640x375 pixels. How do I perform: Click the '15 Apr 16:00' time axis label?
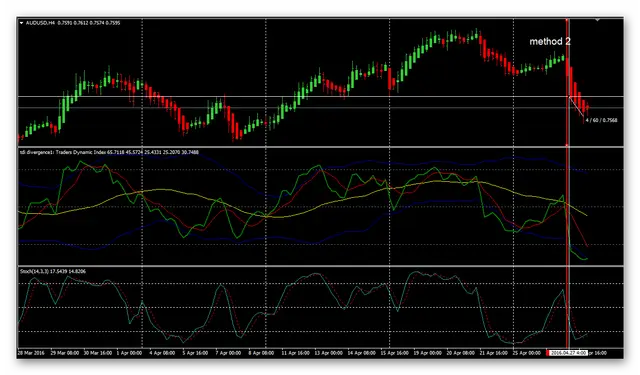[394, 353]
